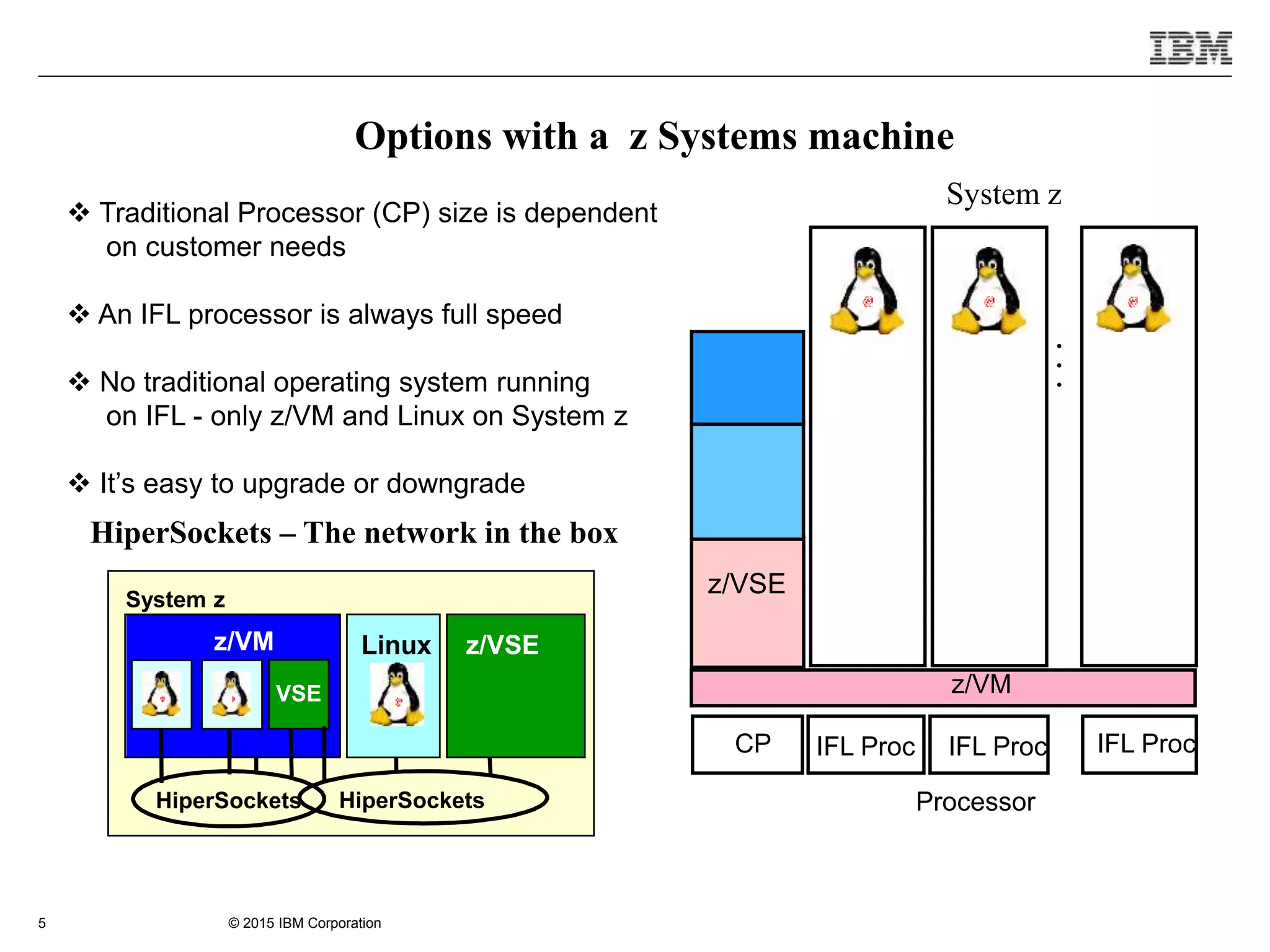Click the Tux penguin under Linux label
This screenshot has height=952, width=1270.
pyautogui.click(x=397, y=694)
